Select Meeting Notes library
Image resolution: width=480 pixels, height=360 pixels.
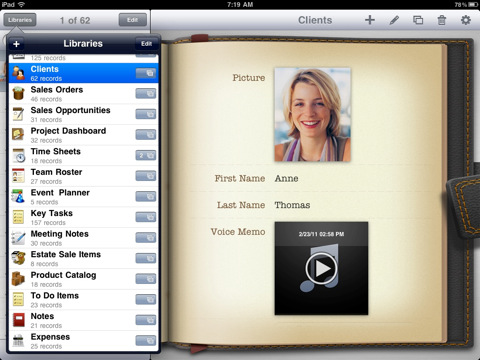(x=83, y=238)
